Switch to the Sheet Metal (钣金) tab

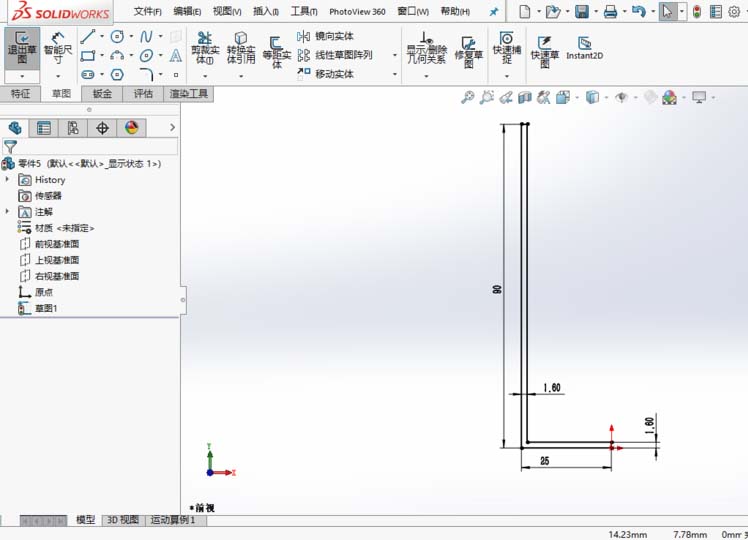click(102, 93)
